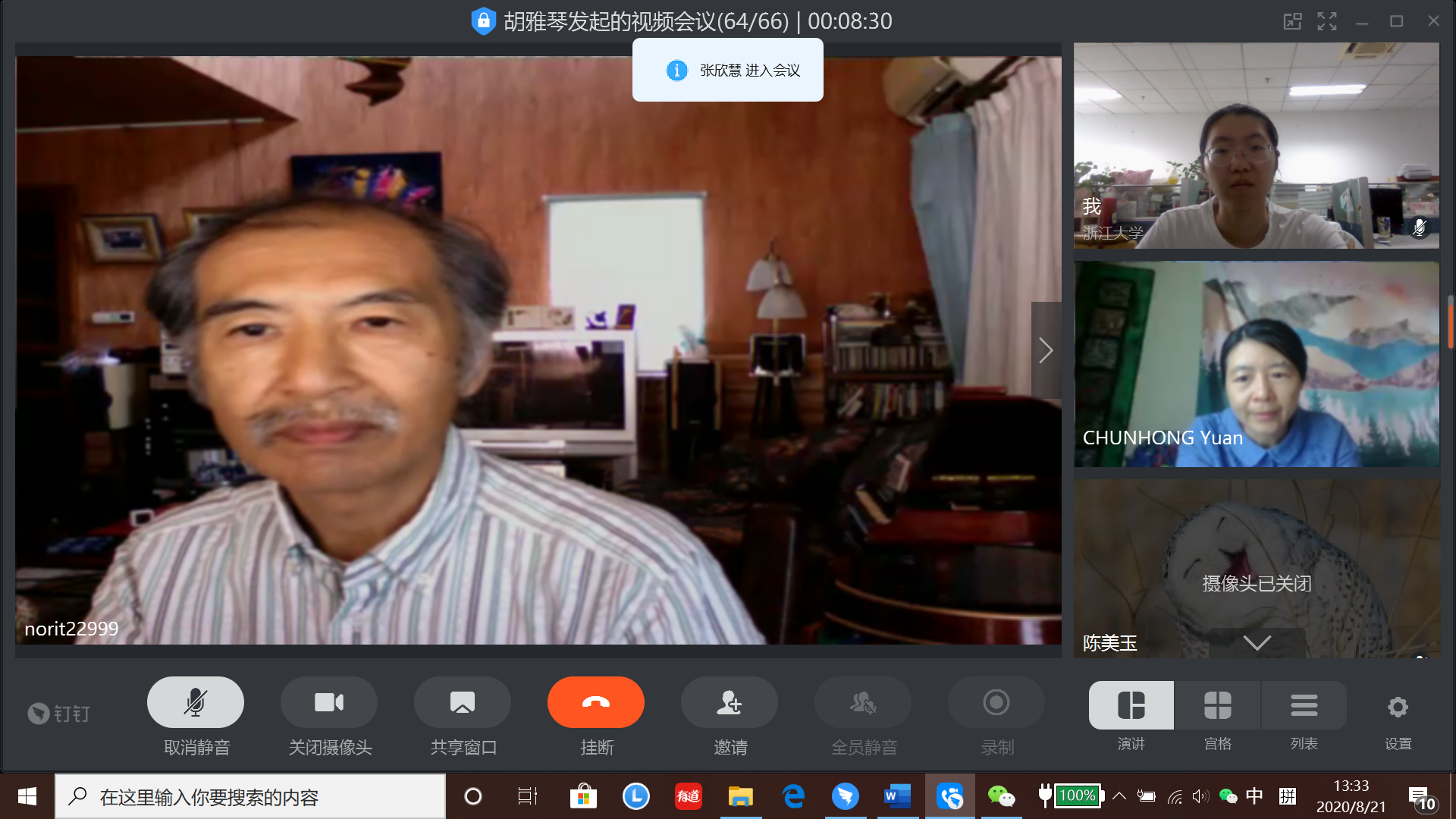Show hidden tray icons with the up arrow
Viewport: 1456px width, 819px height.
[x=1119, y=796]
